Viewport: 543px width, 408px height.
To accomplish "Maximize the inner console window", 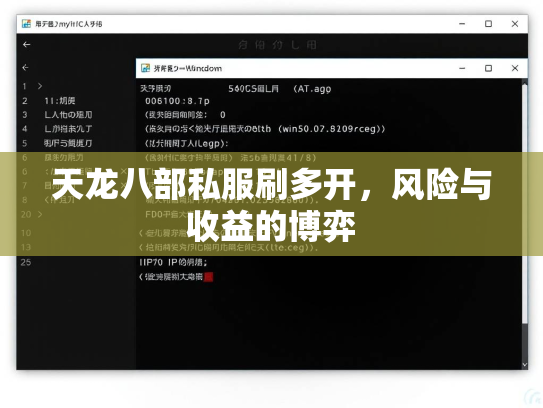I will point(488,68).
